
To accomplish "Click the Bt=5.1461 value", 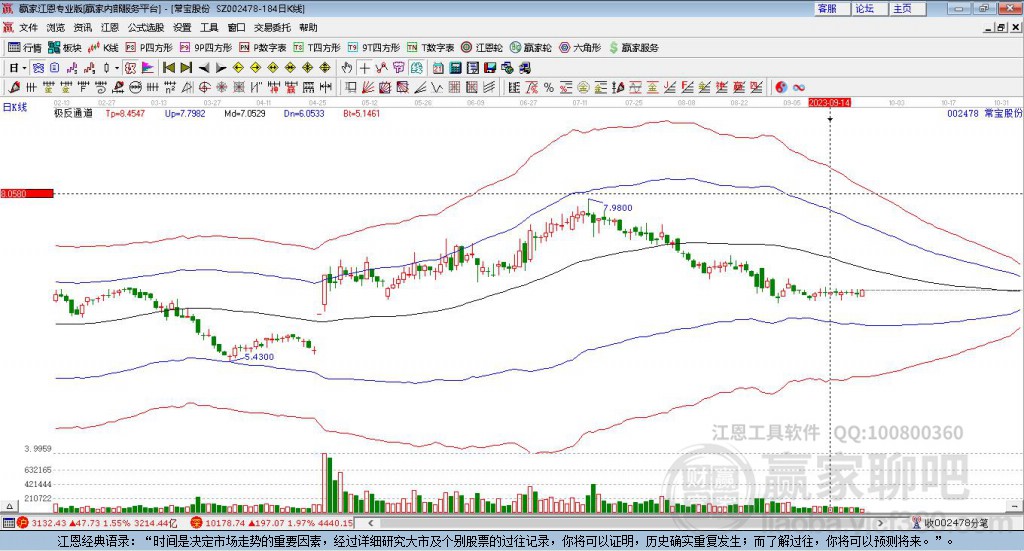I will [361, 114].
